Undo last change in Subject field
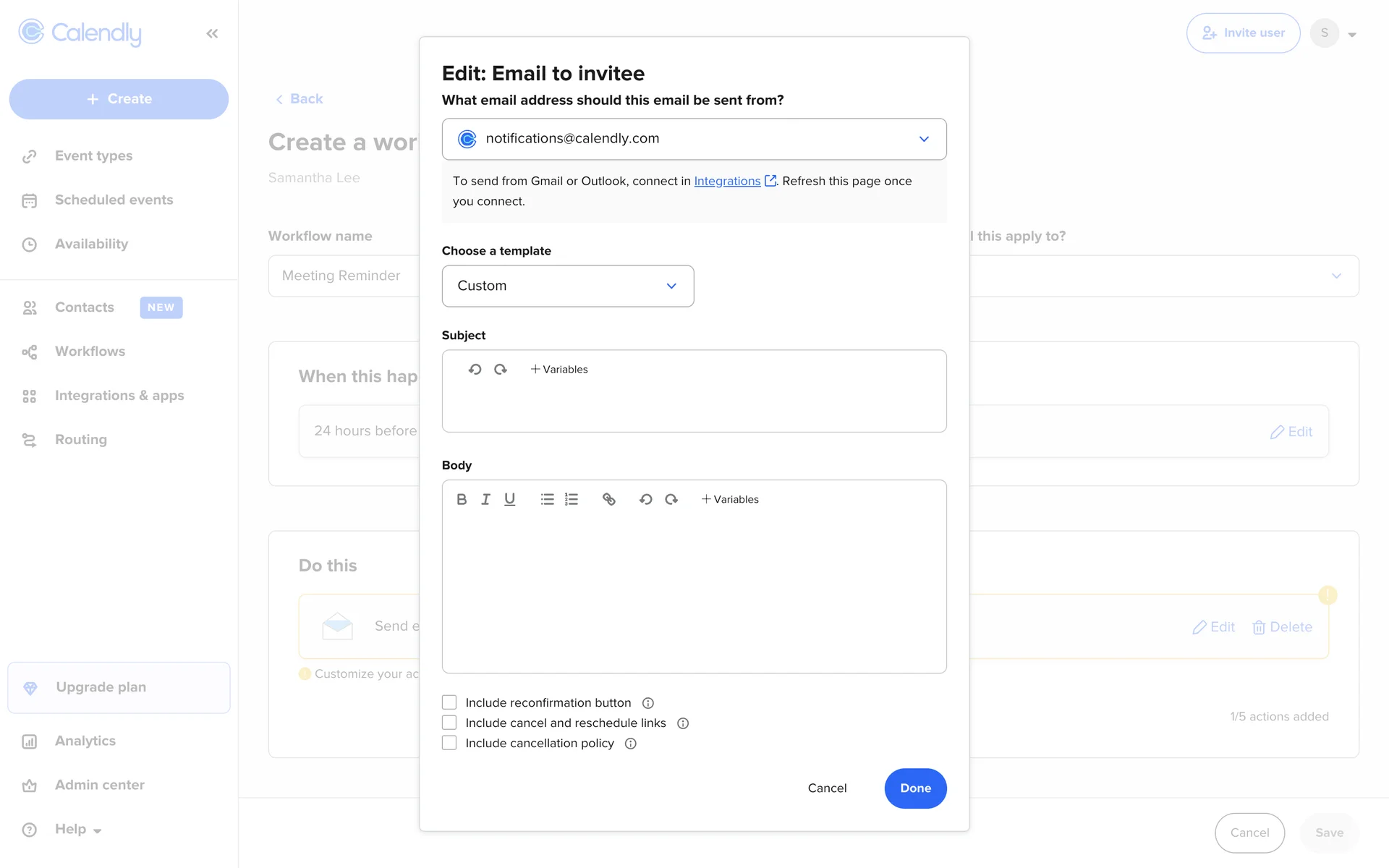Viewport: 1389px width, 868px height. pyautogui.click(x=475, y=369)
